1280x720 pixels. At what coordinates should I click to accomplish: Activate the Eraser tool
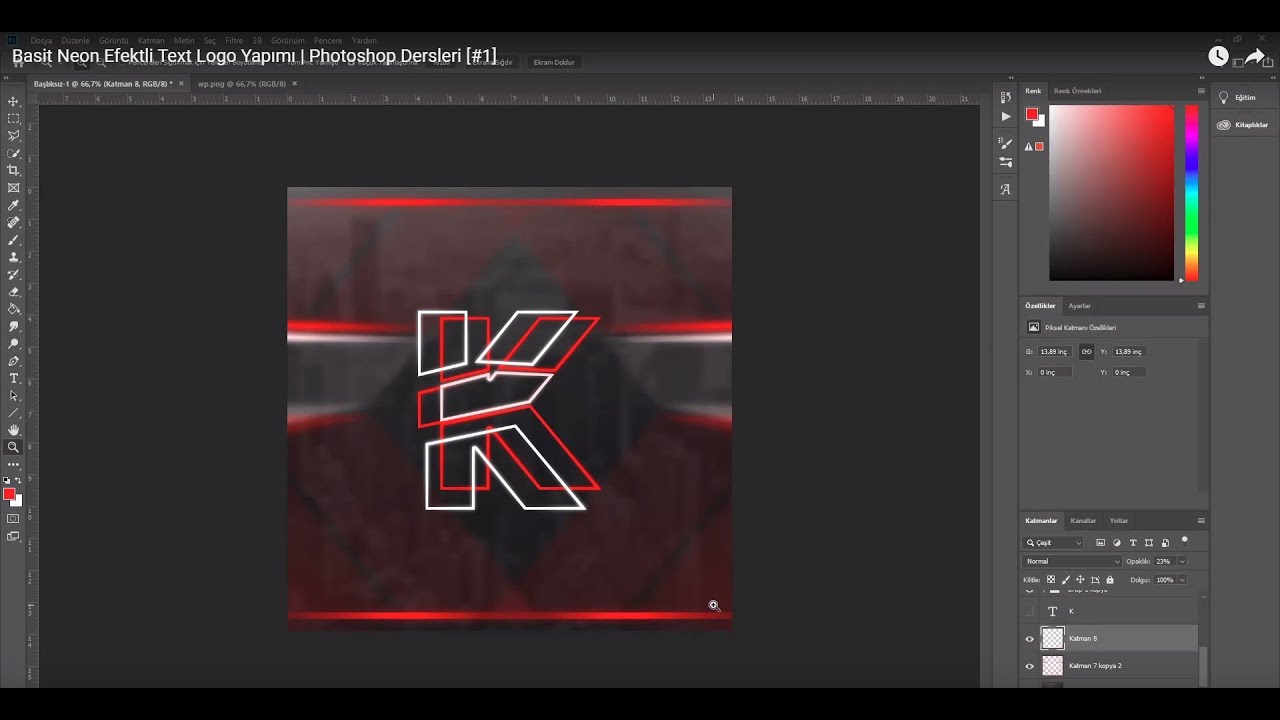[x=14, y=292]
